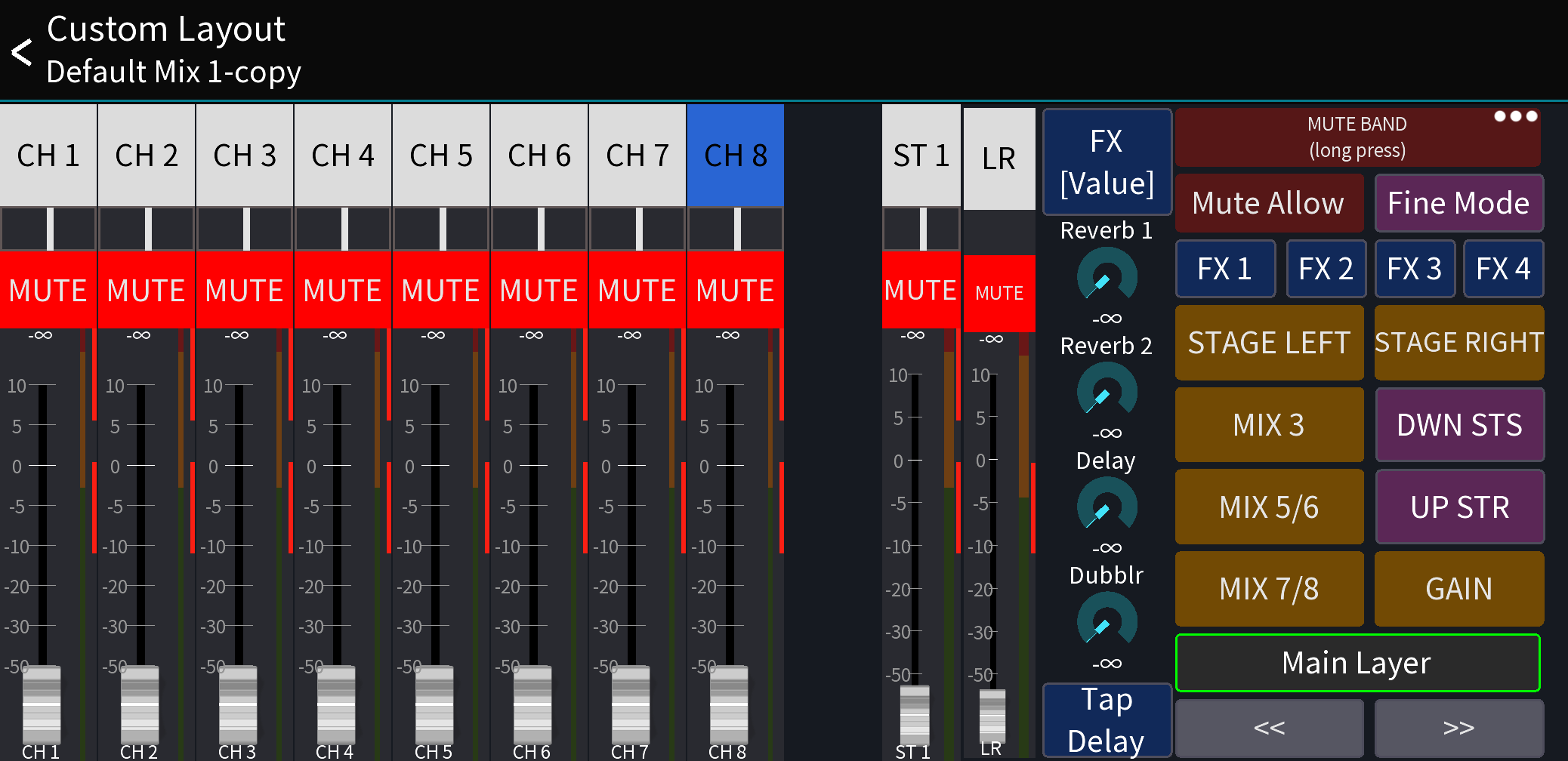Click the << previous layer arrow
This screenshot has width=1568, height=761.
1268,727
